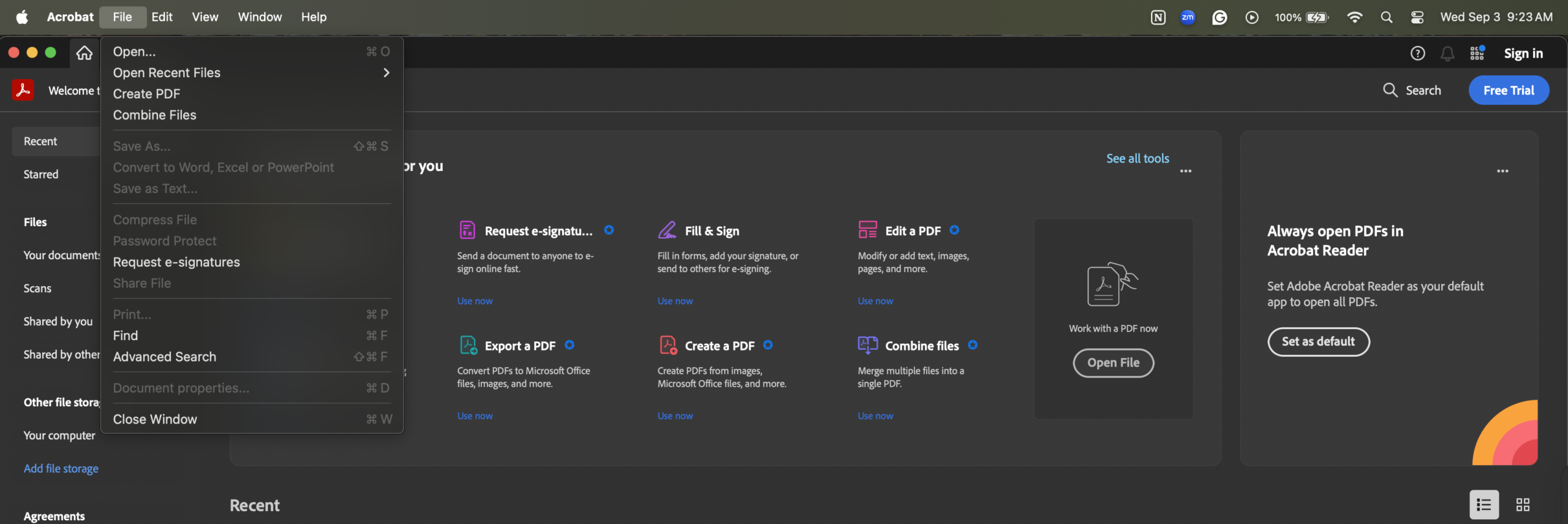1568x524 pixels.
Task: Click the Fill & Sign pen icon
Action: tap(667, 230)
